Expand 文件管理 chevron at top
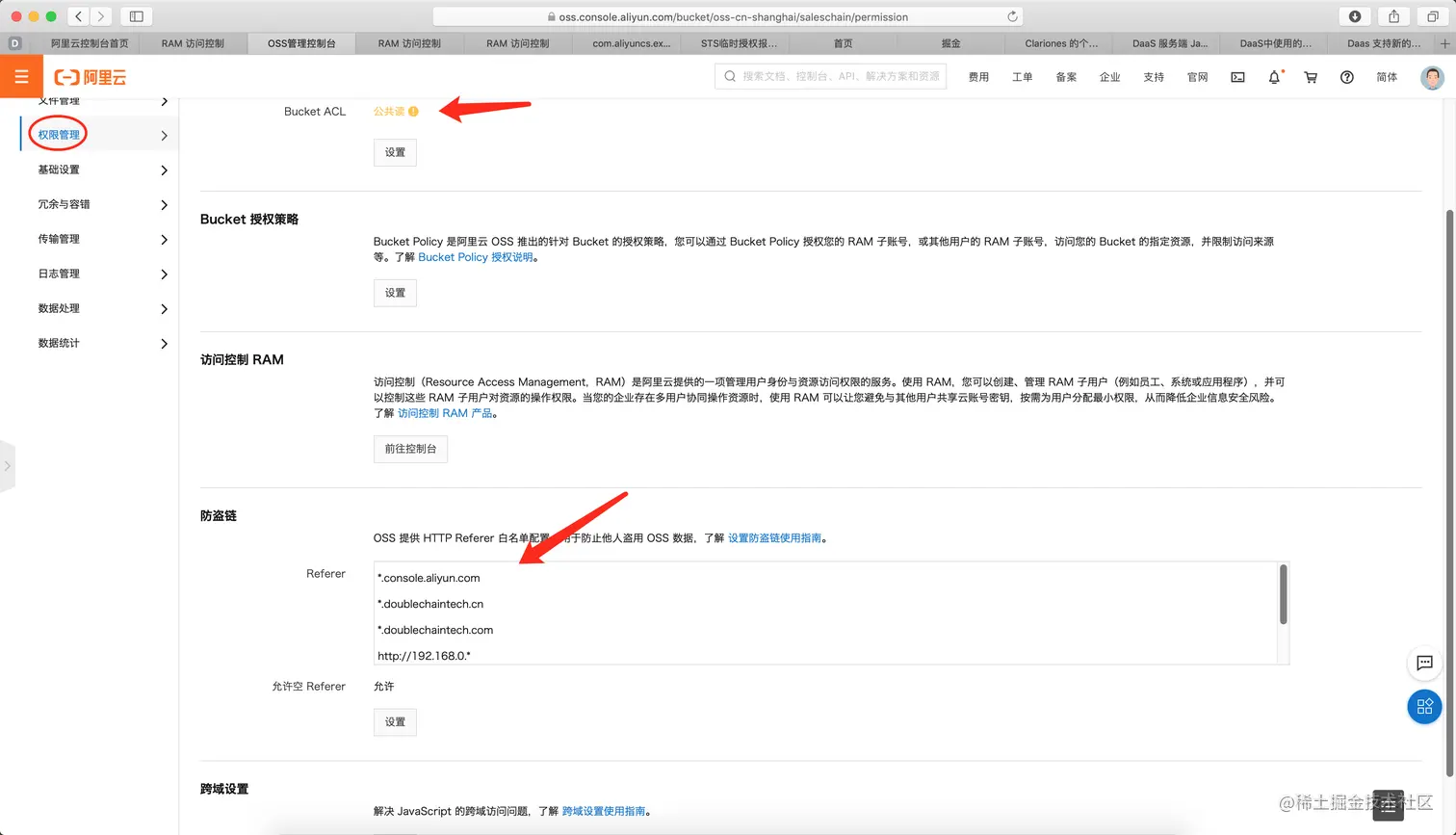 164,101
